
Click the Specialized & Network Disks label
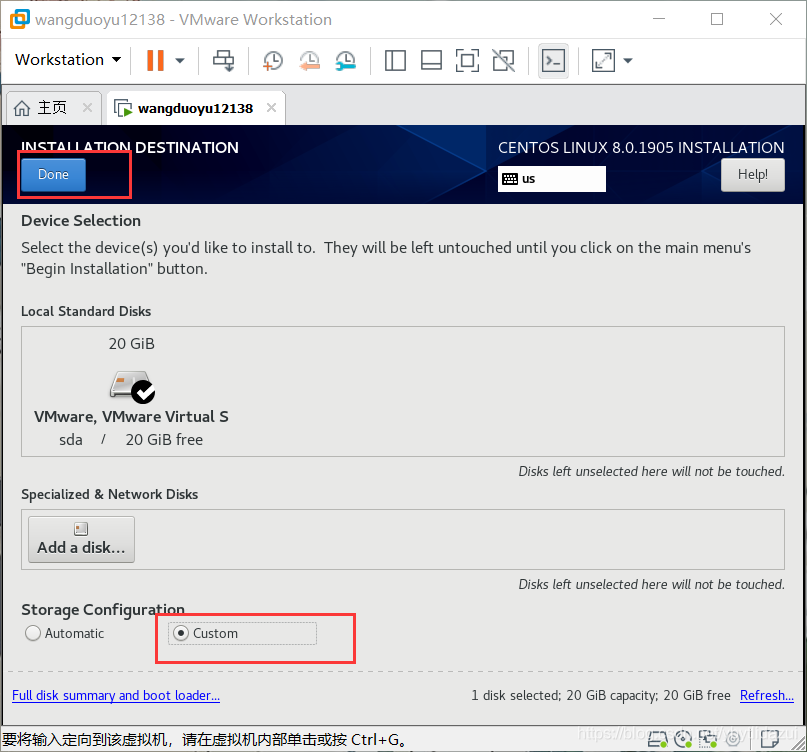point(110,494)
